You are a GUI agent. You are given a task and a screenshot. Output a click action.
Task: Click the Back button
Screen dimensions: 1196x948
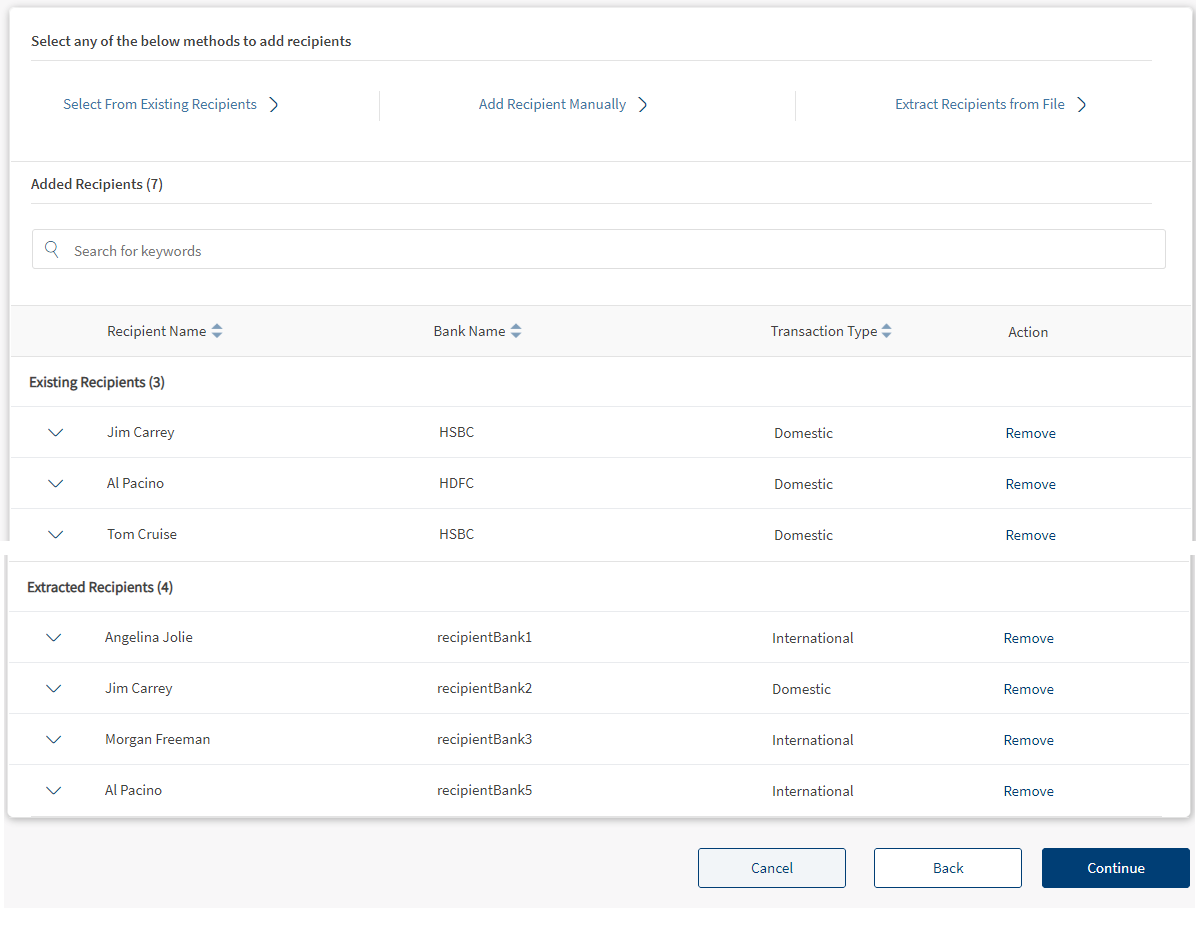[x=947, y=868]
